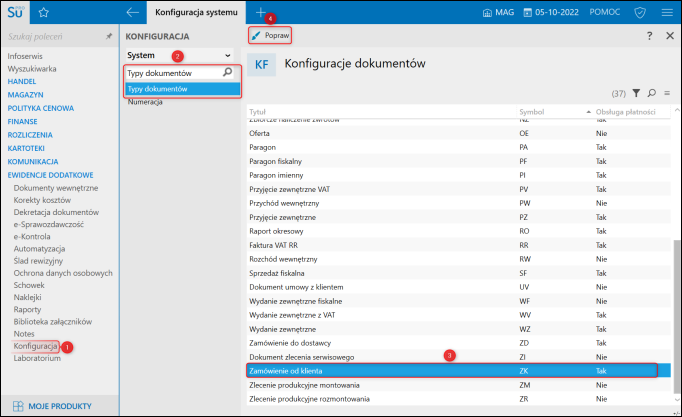Open the MAGAZYN module
Image resolution: width=682 pixels, height=417 pixels.
25,95
